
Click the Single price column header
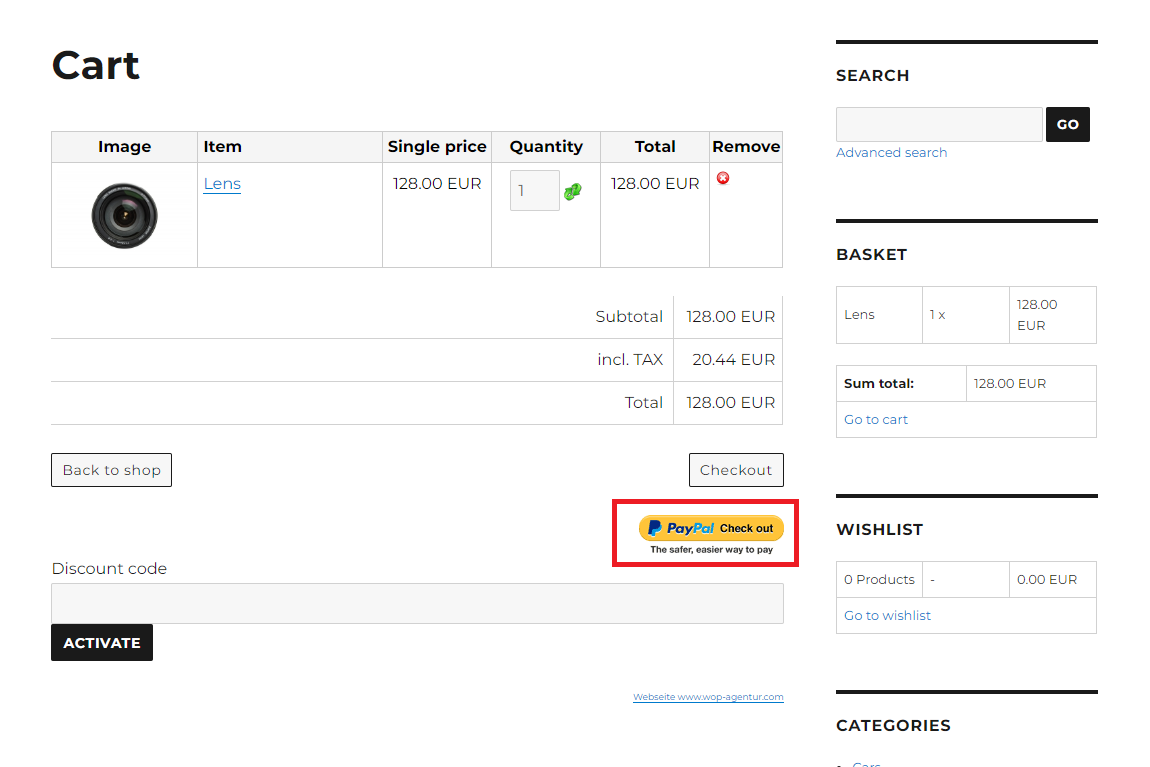pyautogui.click(x=437, y=147)
